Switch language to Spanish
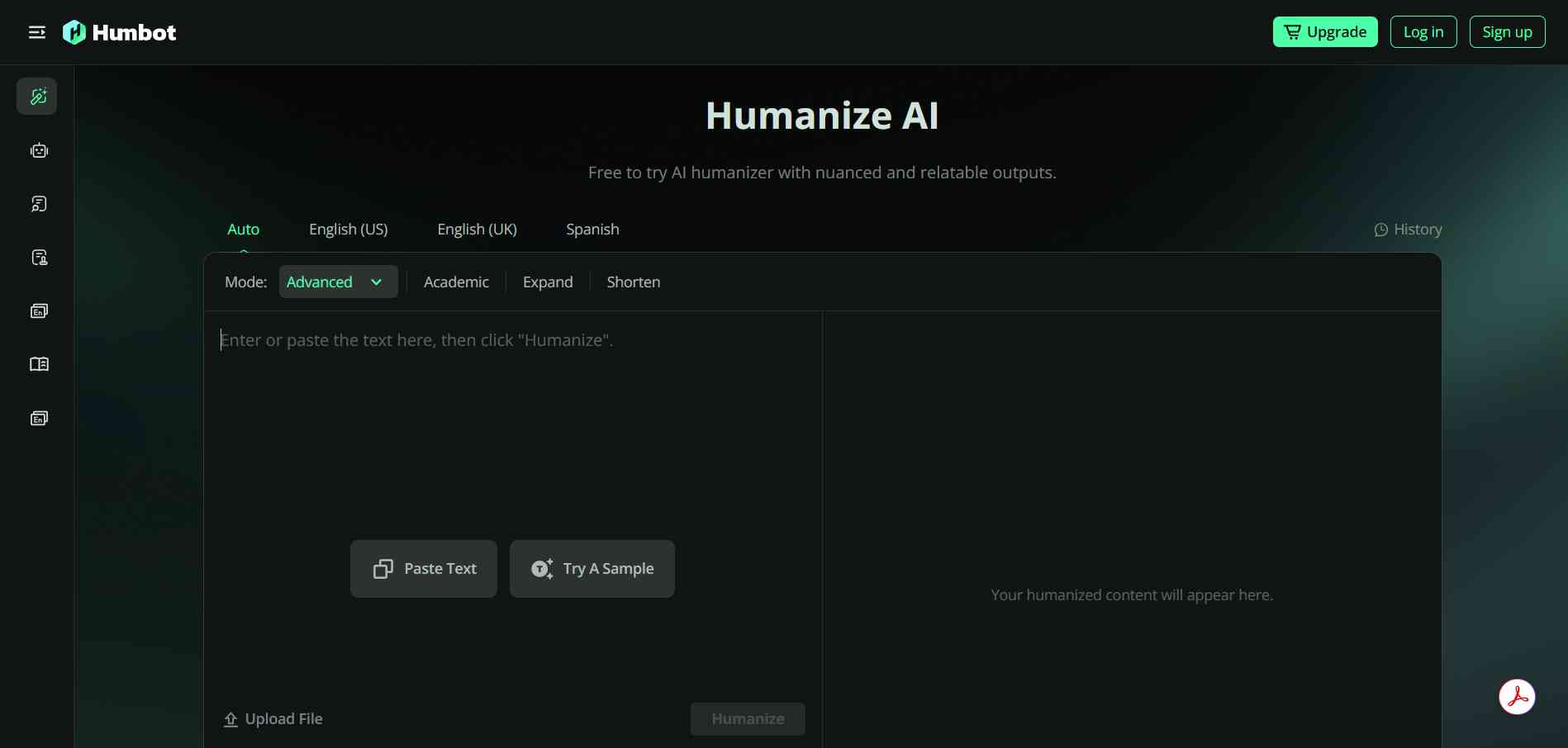 pyautogui.click(x=592, y=230)
